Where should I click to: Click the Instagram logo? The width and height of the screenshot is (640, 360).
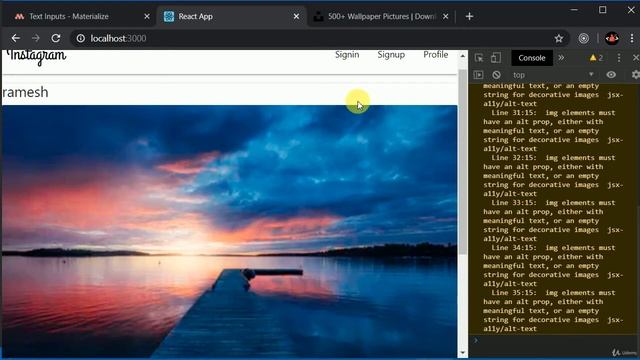(x=37, y=57)
